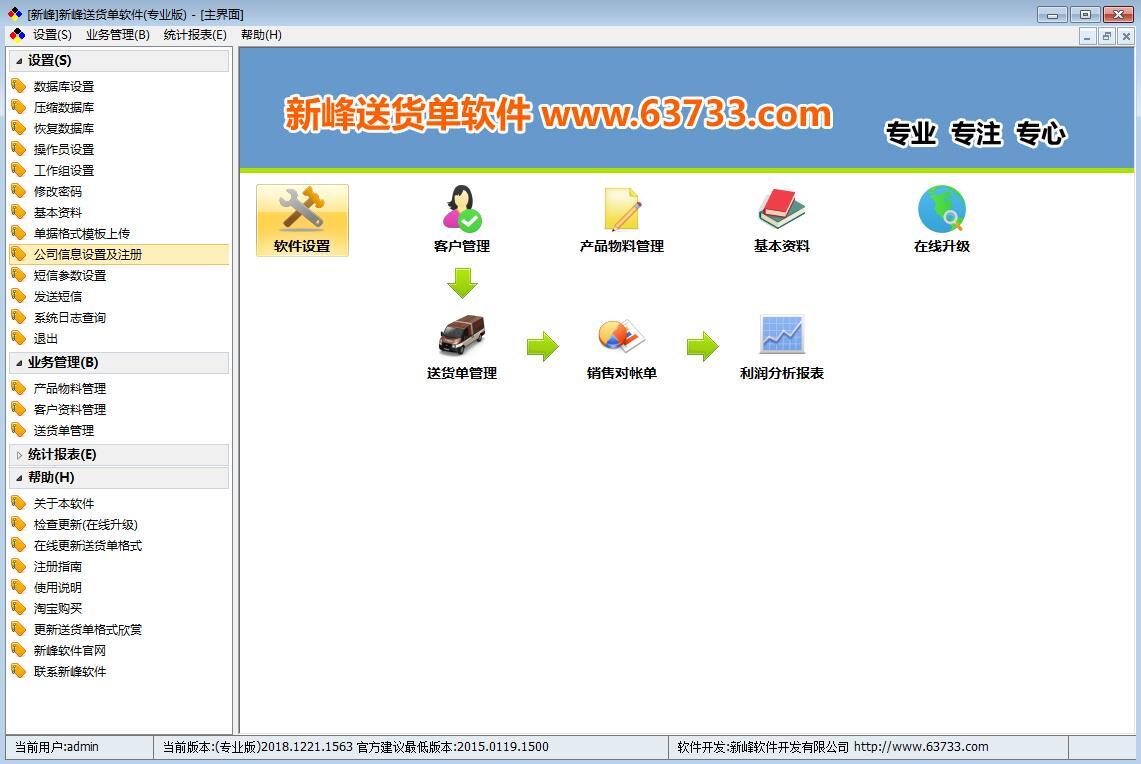This screenshot has width=1141, height=764.
Task: Restore the inner 主界面 child window
Action: point(1107,36)
